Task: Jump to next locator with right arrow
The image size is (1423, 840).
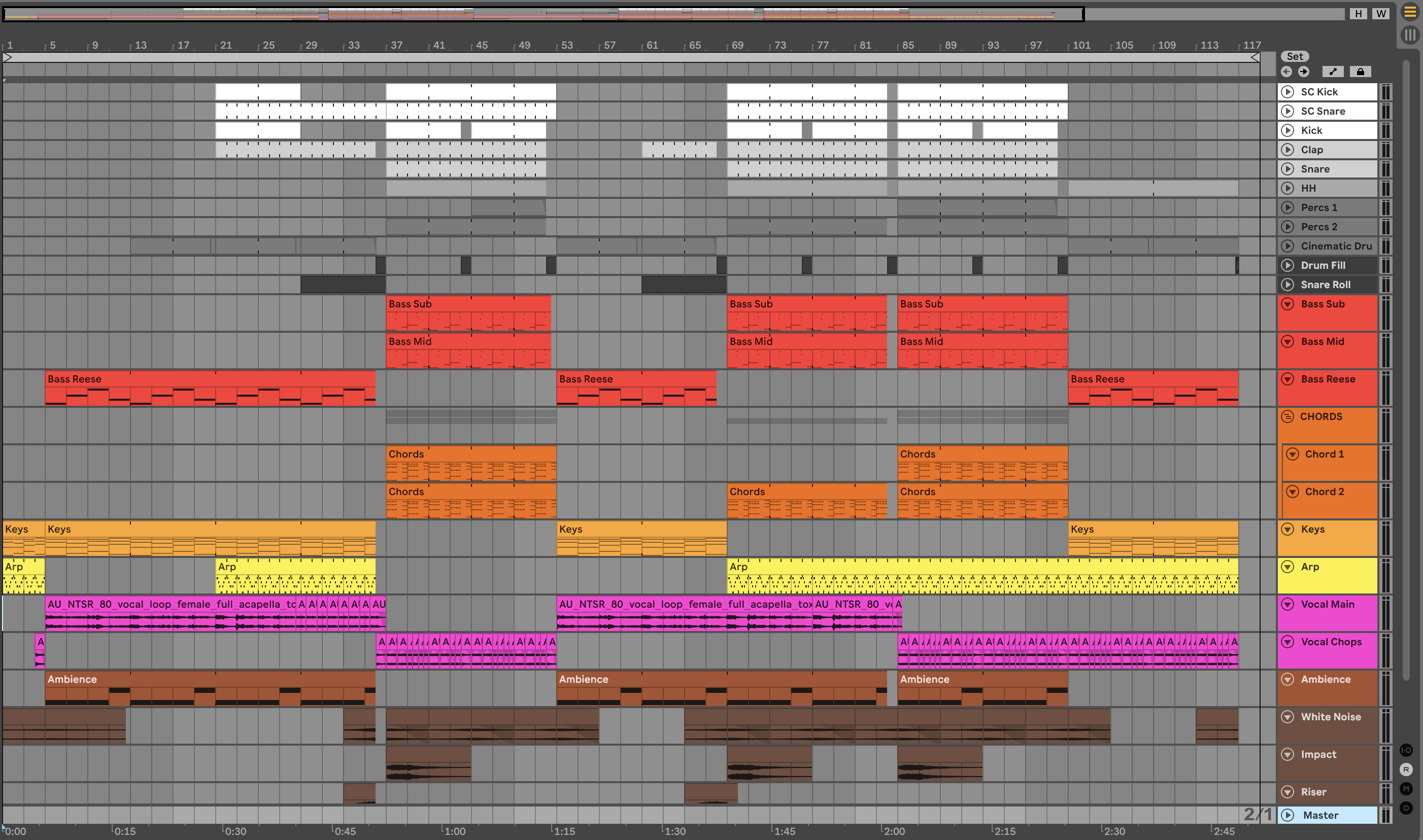Action: 1304,72
